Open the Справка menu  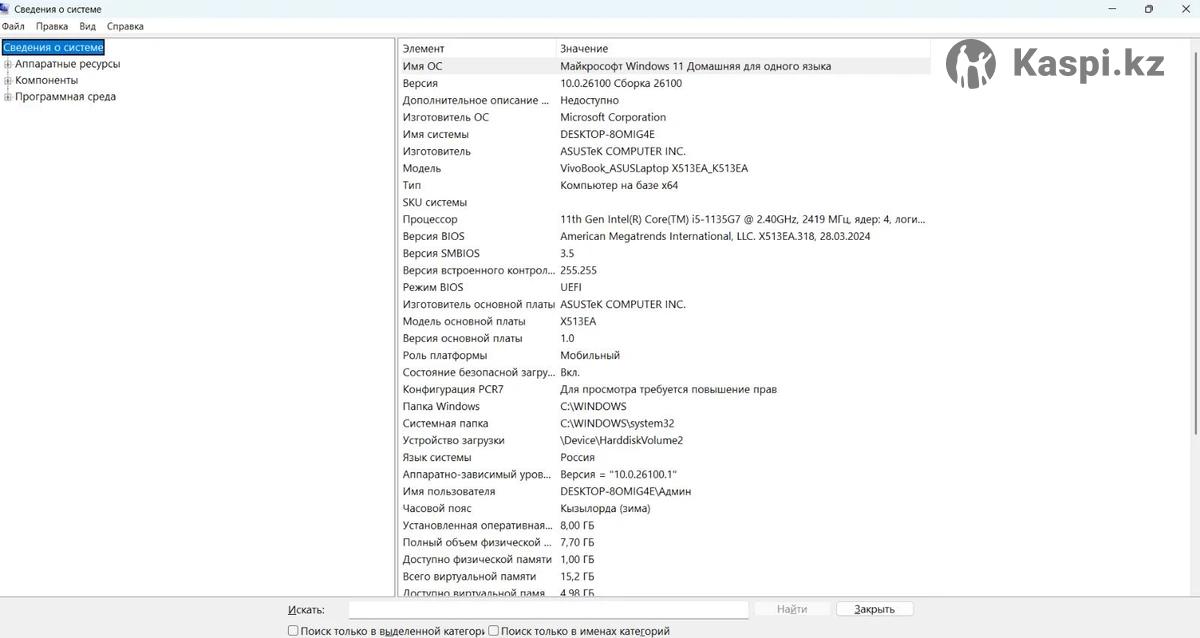pyautogui.click(x=125, y=26)
